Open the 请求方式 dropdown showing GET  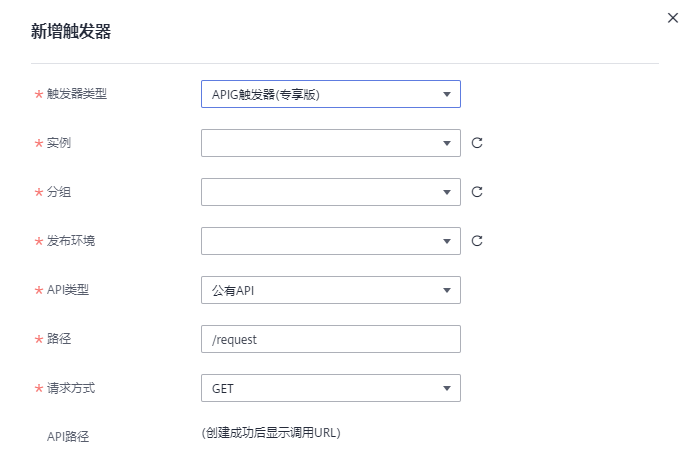330,388
